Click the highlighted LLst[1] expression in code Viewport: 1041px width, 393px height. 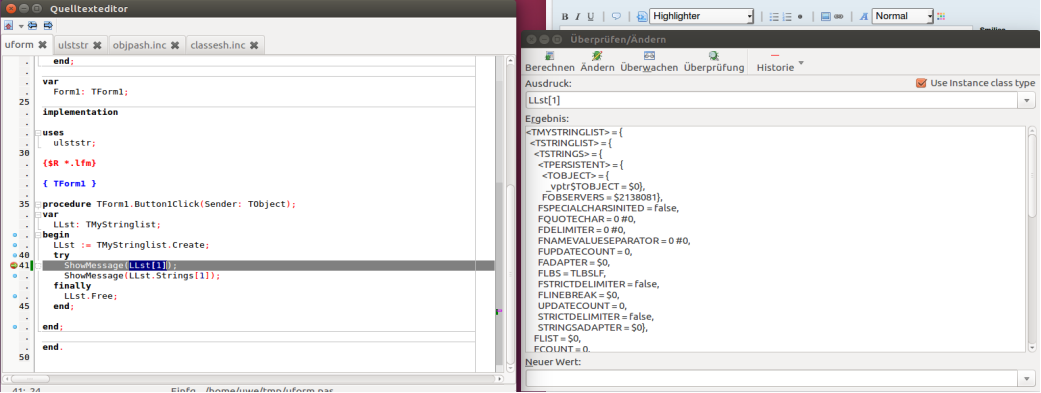point(148,266)
